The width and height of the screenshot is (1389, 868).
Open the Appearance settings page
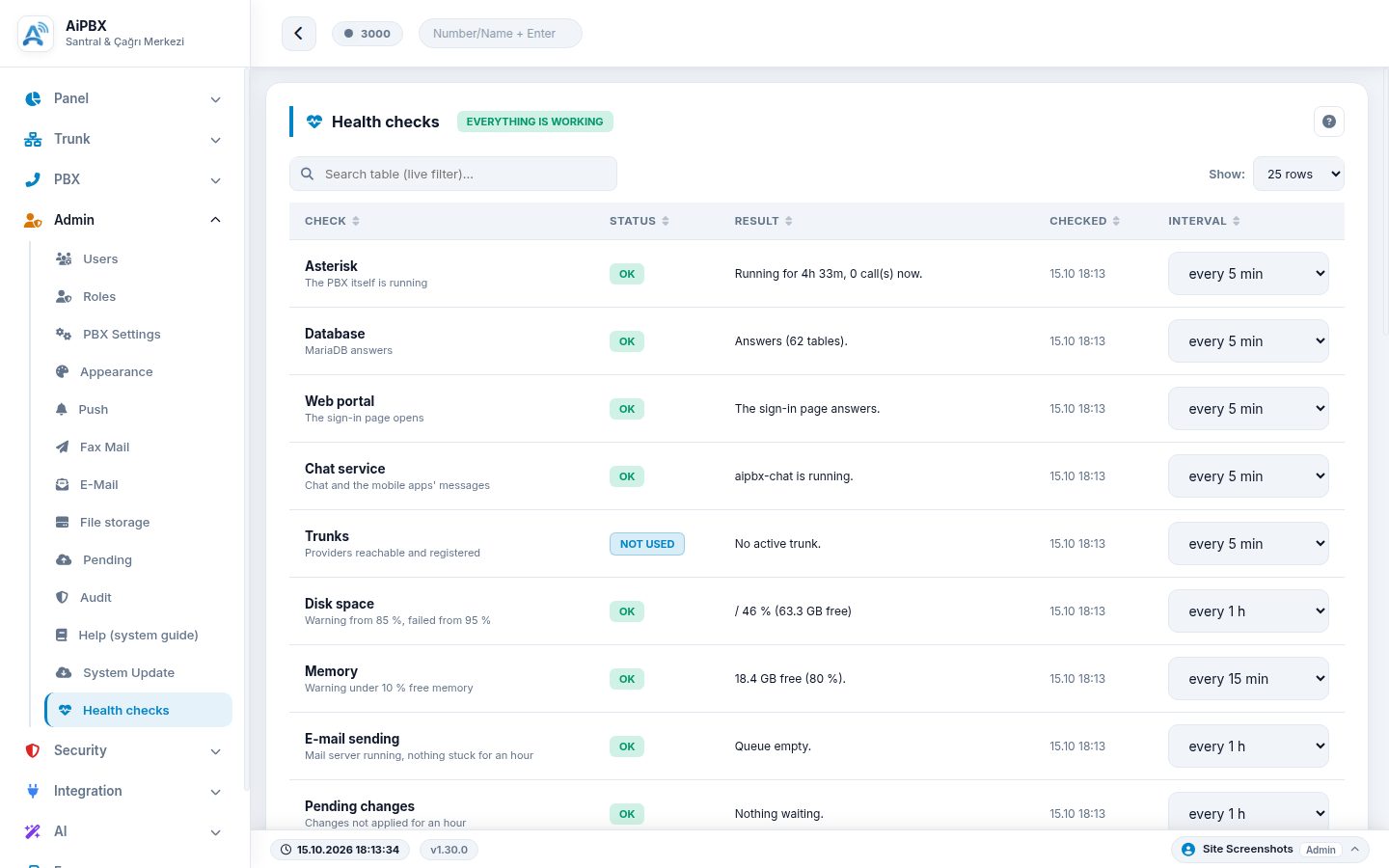point(117,371)
